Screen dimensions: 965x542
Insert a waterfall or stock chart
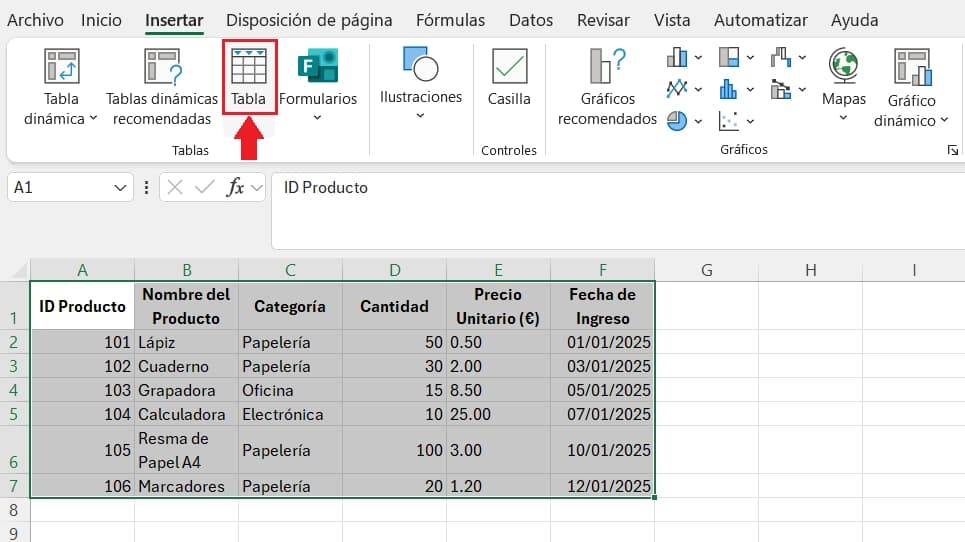click(780, 57)
